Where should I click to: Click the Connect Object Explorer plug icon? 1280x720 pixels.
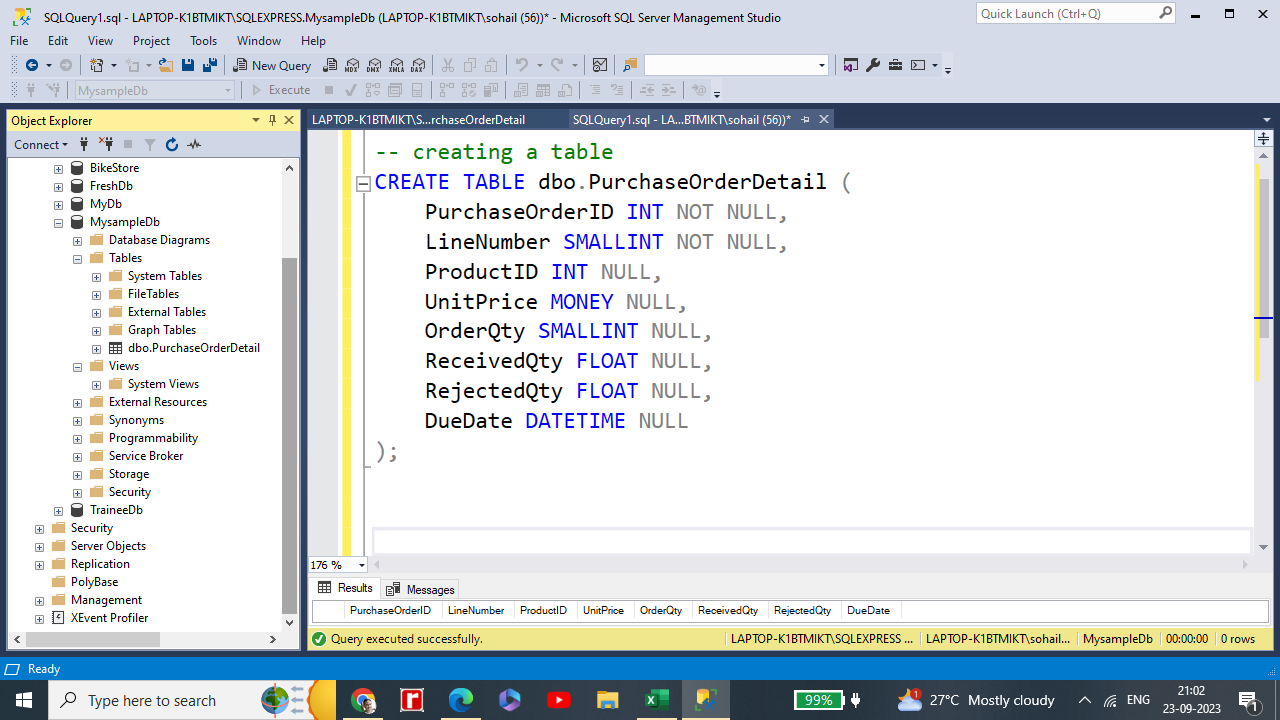pos(84,144)
